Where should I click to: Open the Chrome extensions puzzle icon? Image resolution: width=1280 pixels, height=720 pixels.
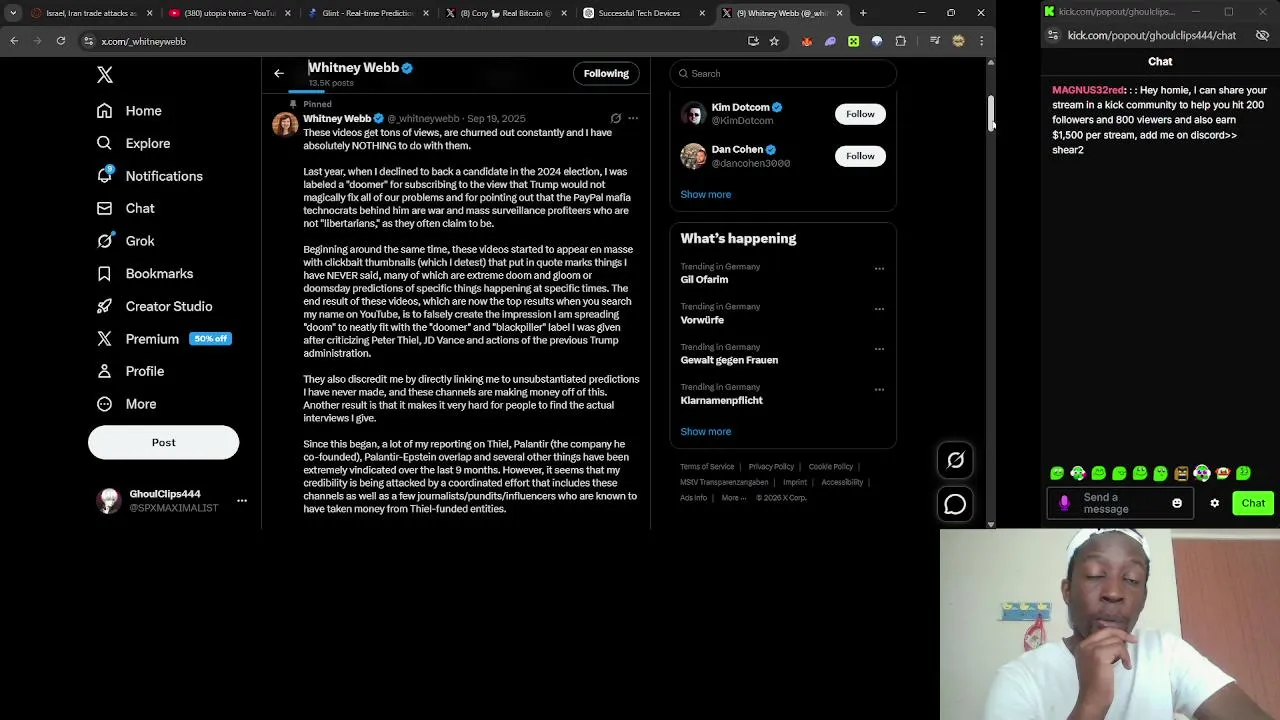[901, 41]
